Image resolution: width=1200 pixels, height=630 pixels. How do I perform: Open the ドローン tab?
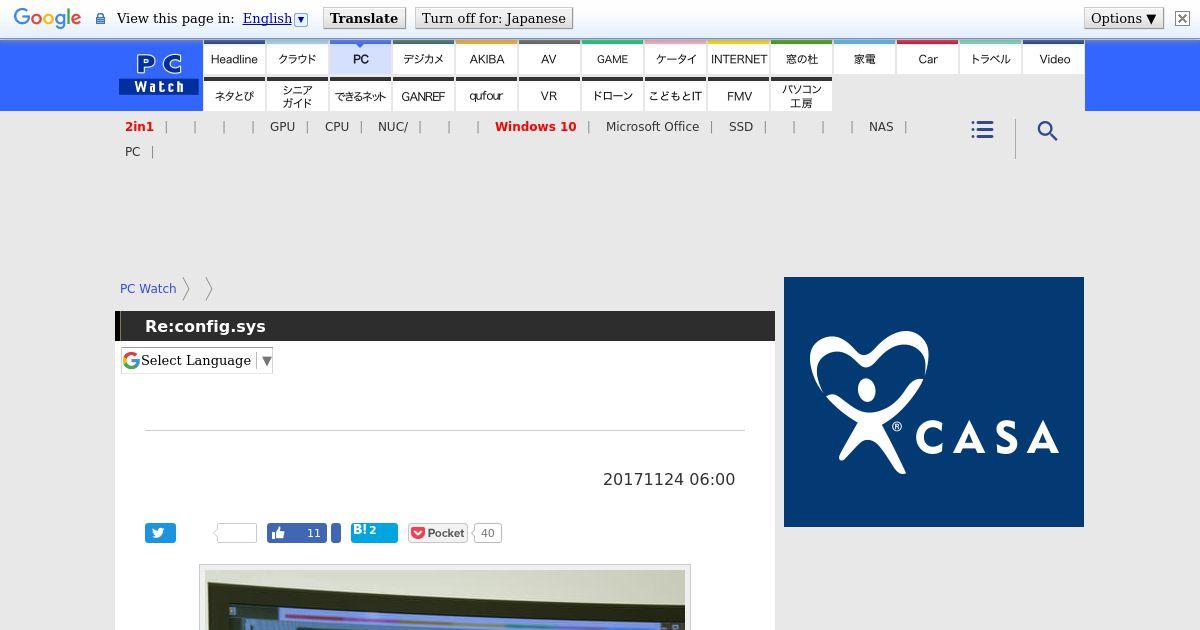tap(612, 95)
